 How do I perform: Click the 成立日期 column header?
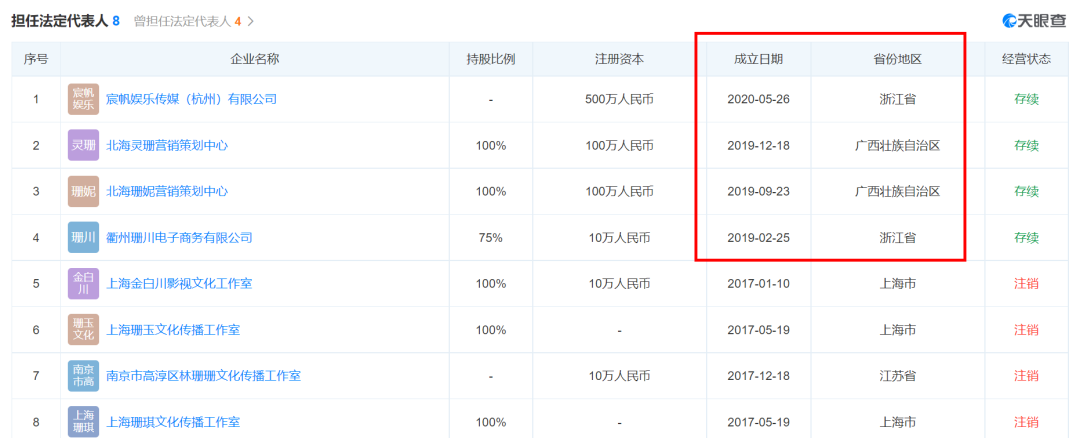tap(758, 59)
